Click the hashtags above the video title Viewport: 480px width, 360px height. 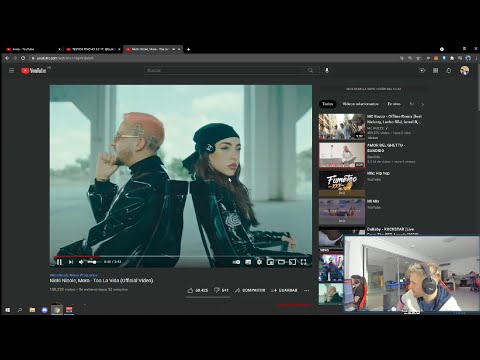point(73,275)
